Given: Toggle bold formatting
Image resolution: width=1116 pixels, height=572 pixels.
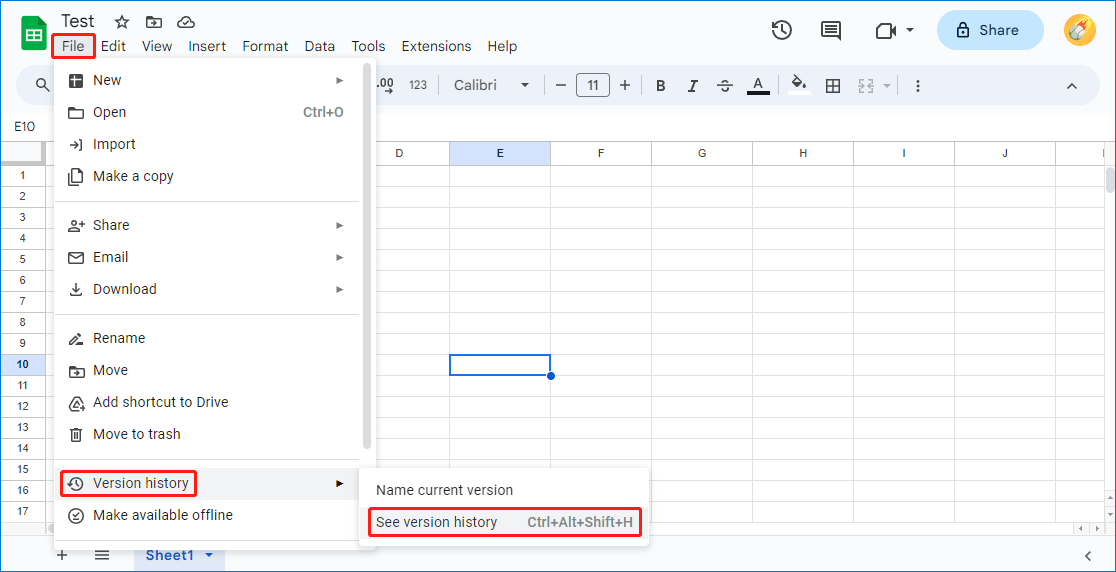Looking at the screenshot, I should pyautogui.click(x=660, y=86).
